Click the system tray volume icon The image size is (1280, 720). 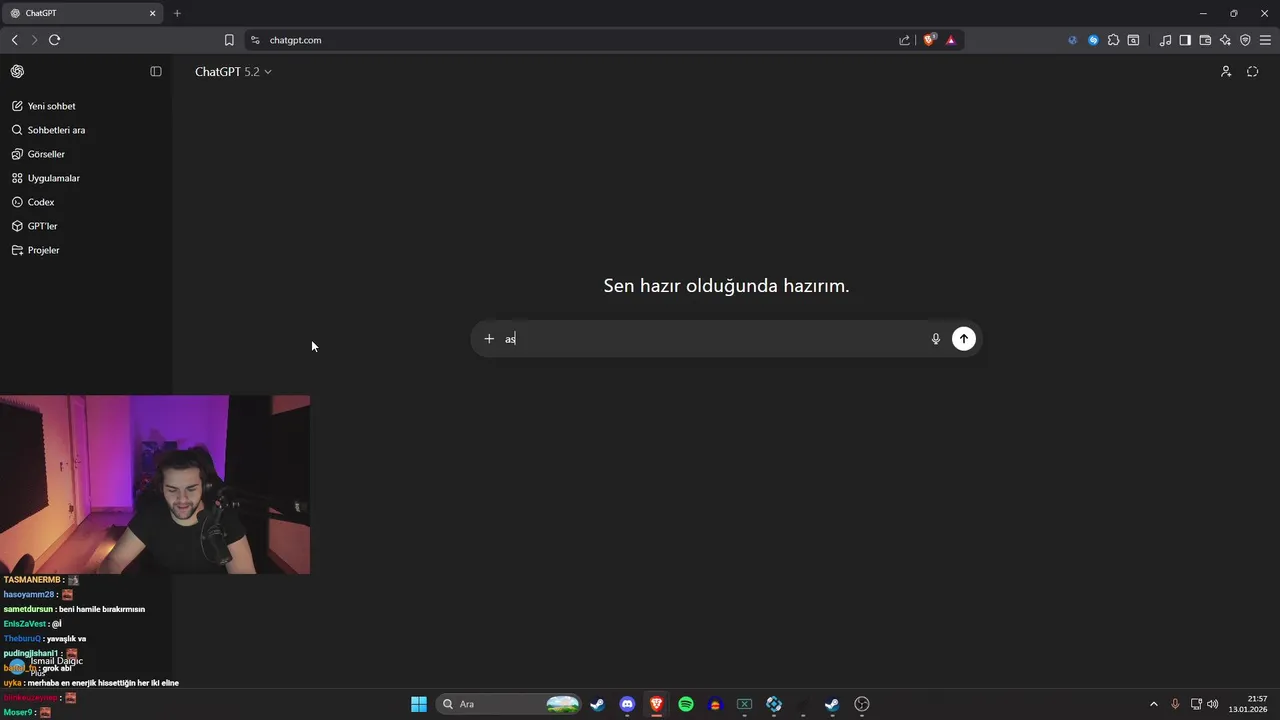tap(1213, 704)
